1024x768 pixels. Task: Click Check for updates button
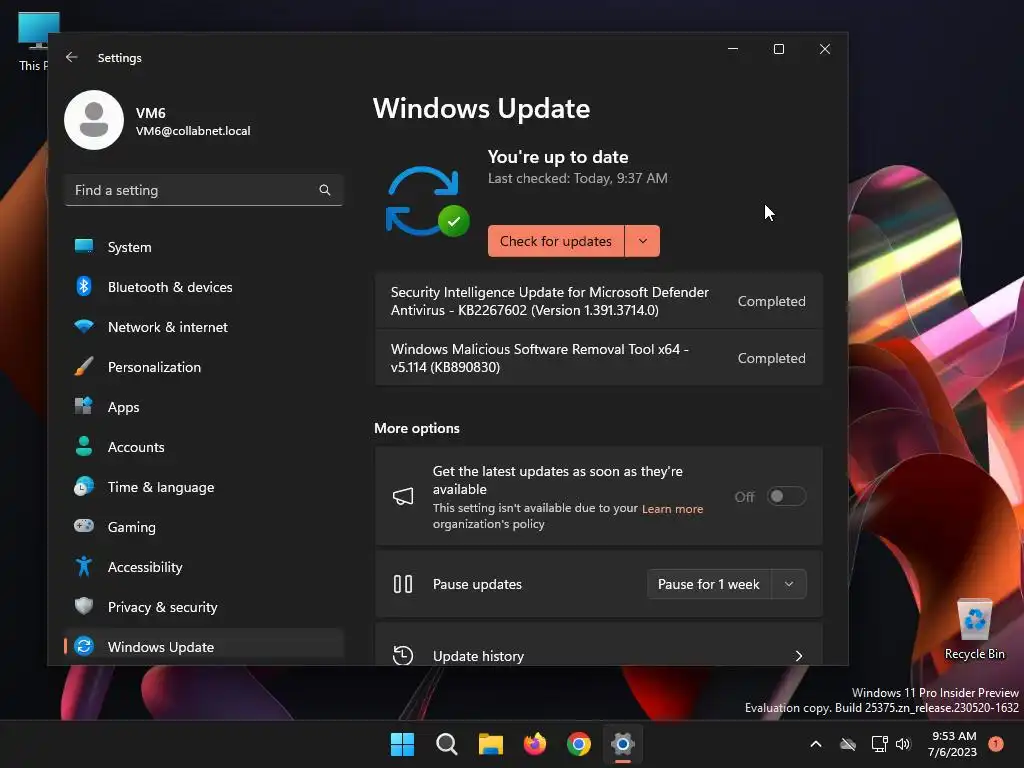tap(556, 241)
